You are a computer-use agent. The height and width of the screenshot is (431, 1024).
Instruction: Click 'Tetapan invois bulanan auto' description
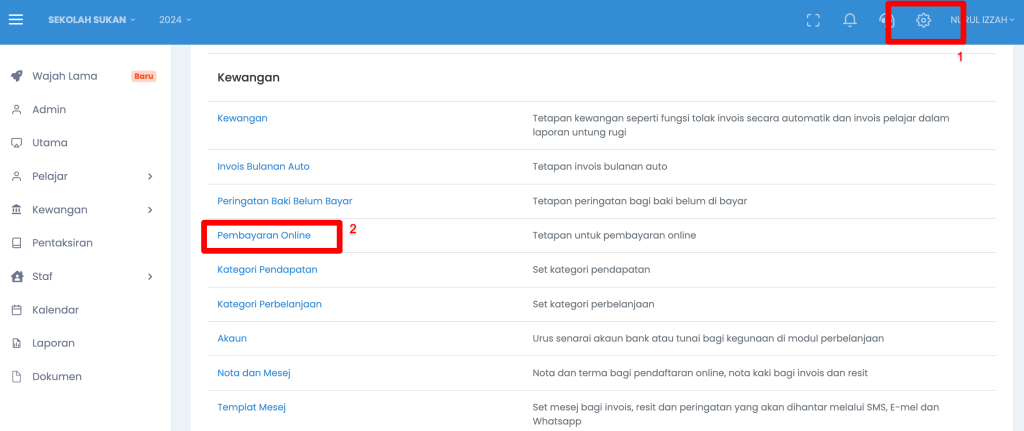click(x=600, y=167)
